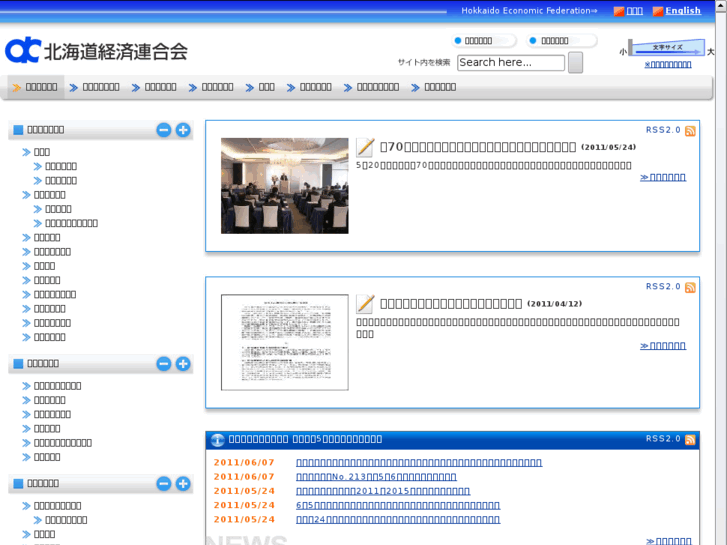Screen dimensions: 727x545
Task: Follow the read-more link in the 2011/04/12 article
Action: 663,346
